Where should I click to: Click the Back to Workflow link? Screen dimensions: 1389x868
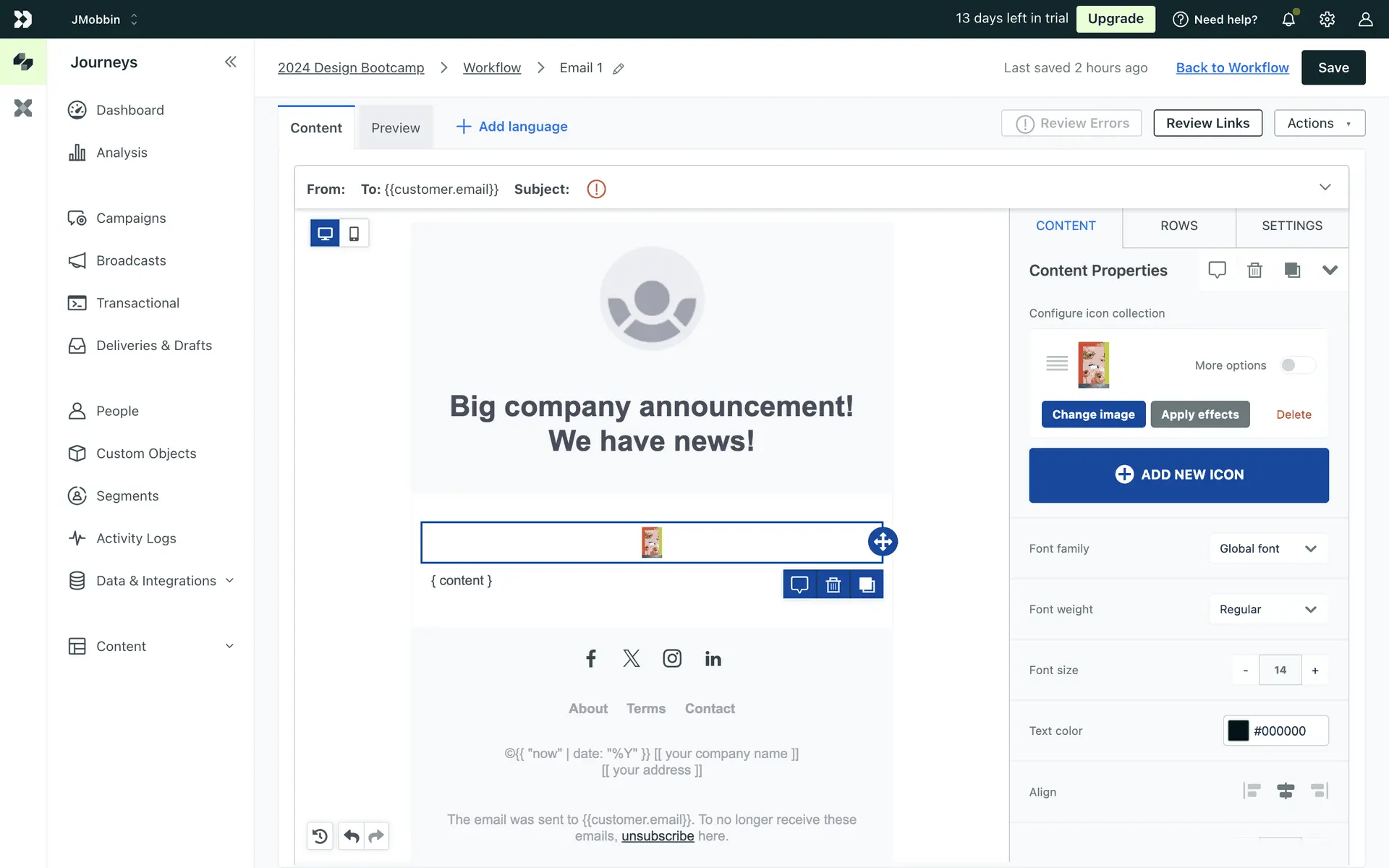(x=1232, y=68)
